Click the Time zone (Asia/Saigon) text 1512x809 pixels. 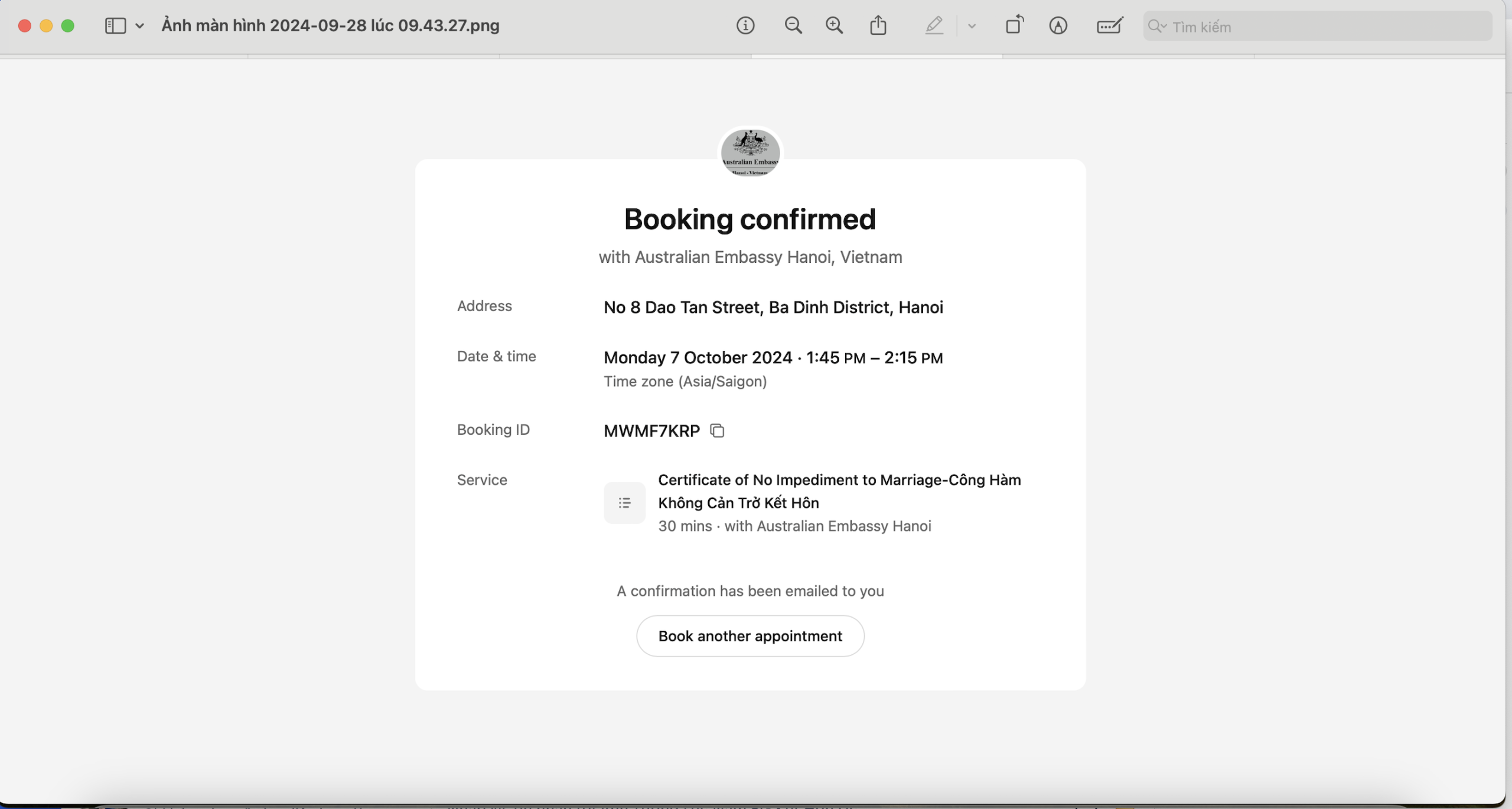(685, 381)
